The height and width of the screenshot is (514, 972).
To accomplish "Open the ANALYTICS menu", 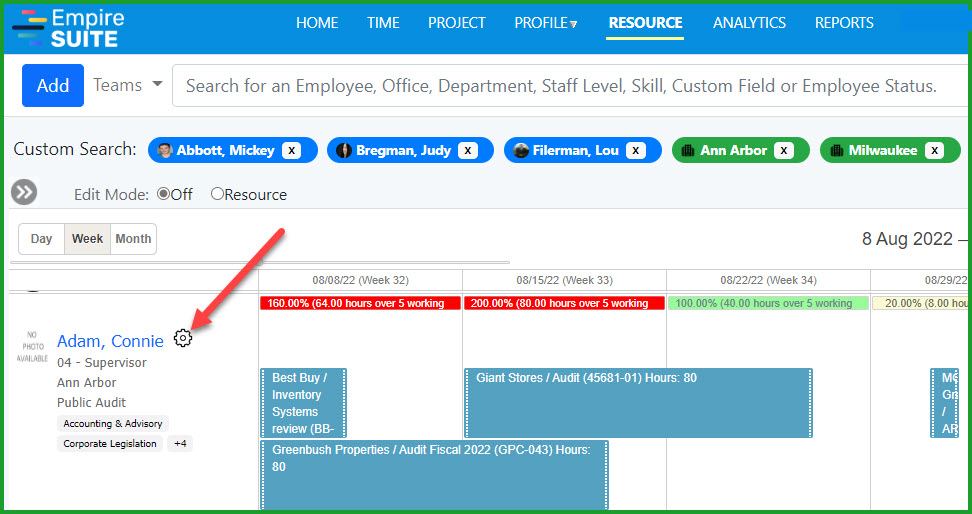I will tap(749, 23).
